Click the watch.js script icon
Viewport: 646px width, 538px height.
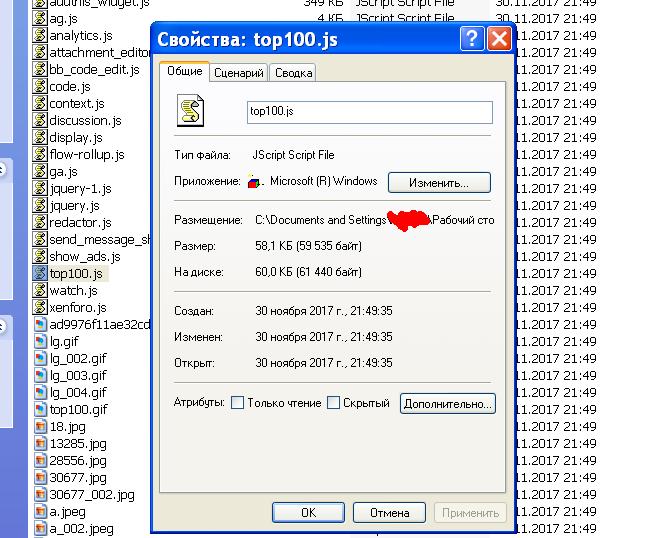40,290
